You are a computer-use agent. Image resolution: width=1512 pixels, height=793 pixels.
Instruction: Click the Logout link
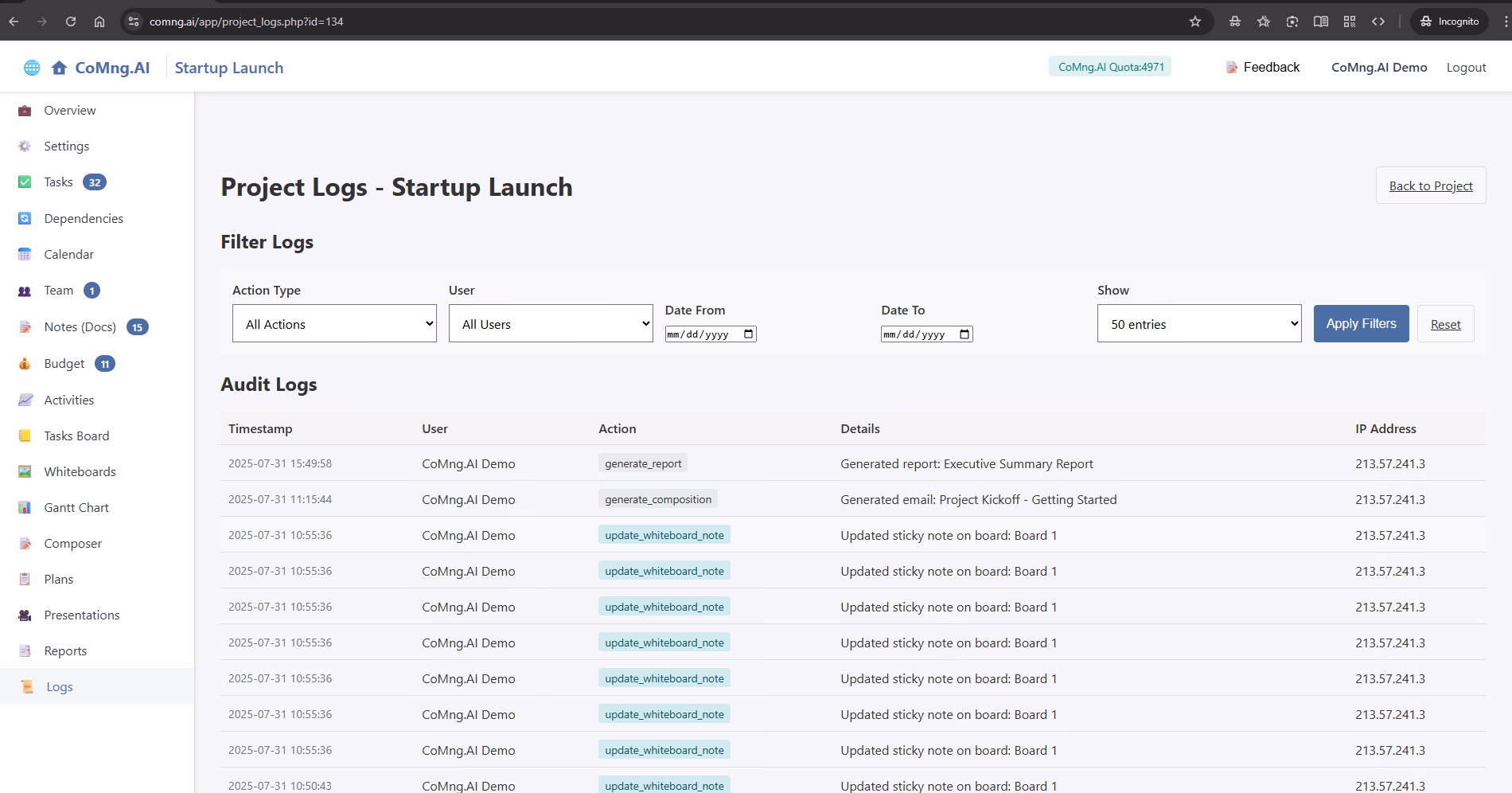click(1466, 68)
